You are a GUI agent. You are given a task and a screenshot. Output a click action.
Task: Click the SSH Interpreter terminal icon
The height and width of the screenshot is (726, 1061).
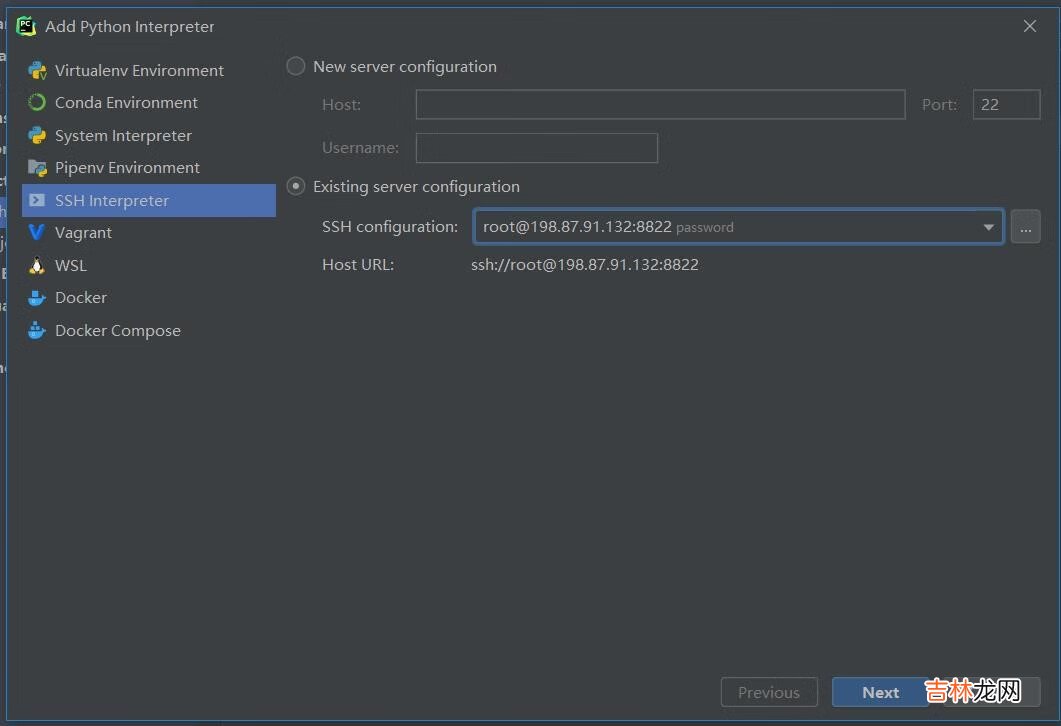click(37, 200)
